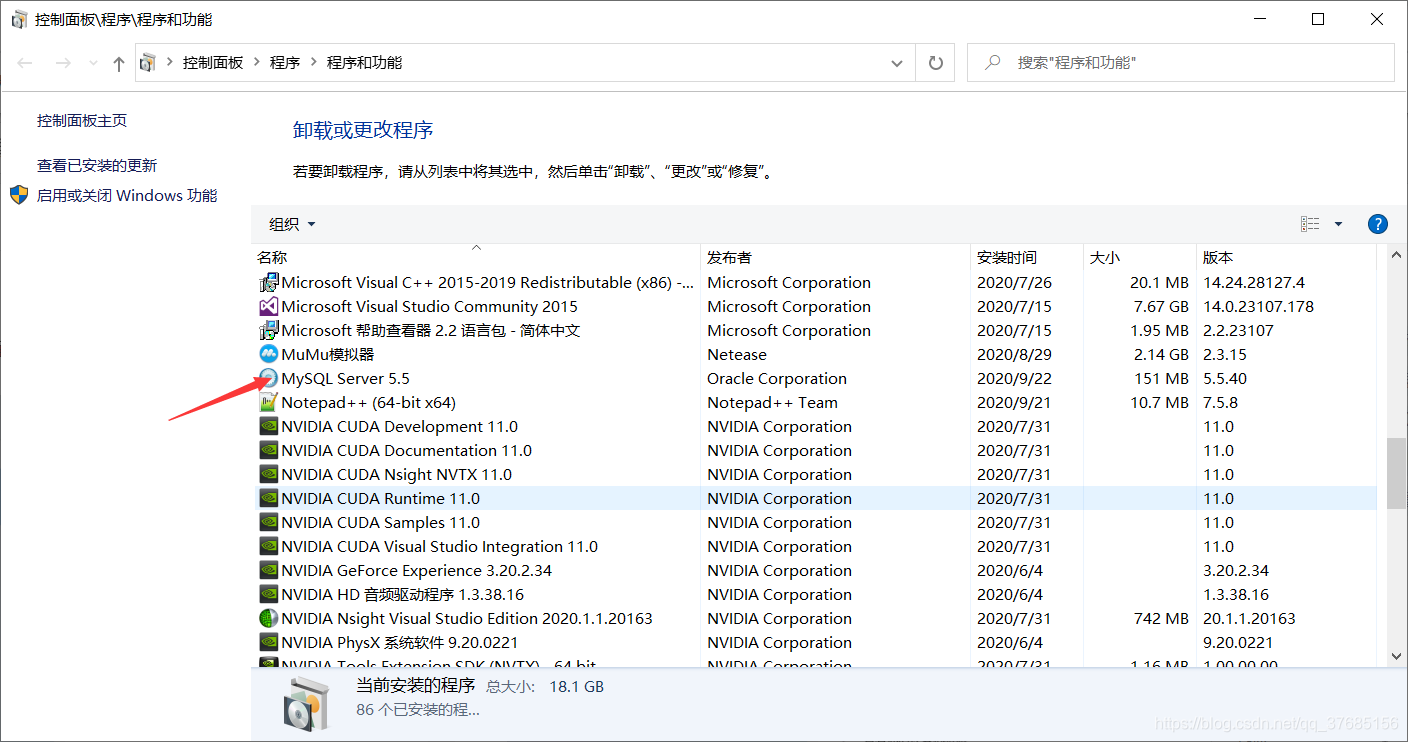Image resolution: width=1408 pixels, height=742 pixels.
Task: Click the version cell 14.24.28127.4
Action: 1254,283
